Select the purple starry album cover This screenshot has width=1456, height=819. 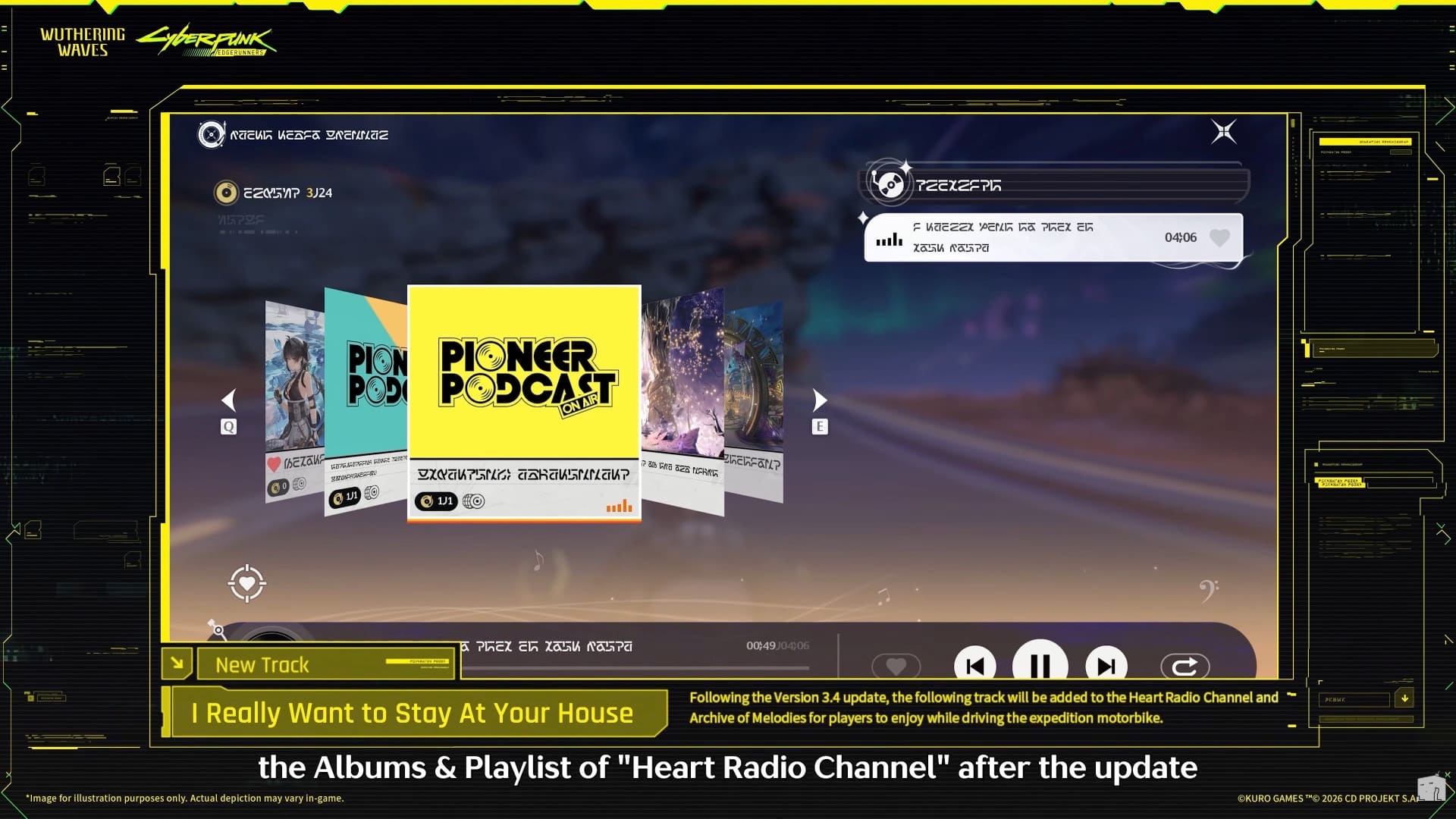pos(682,373)
